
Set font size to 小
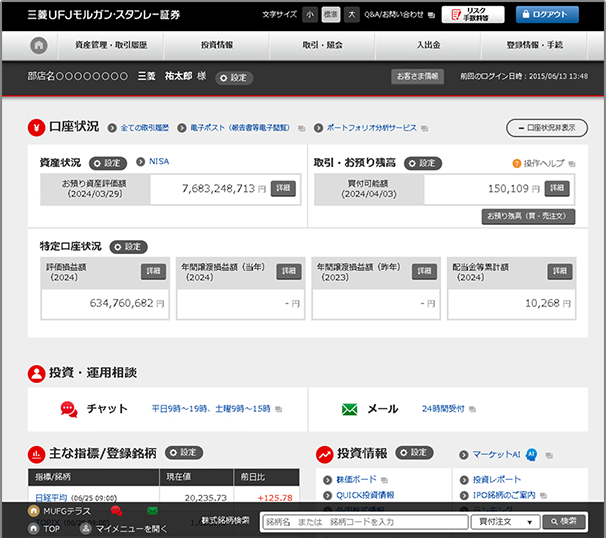point(310,15)
